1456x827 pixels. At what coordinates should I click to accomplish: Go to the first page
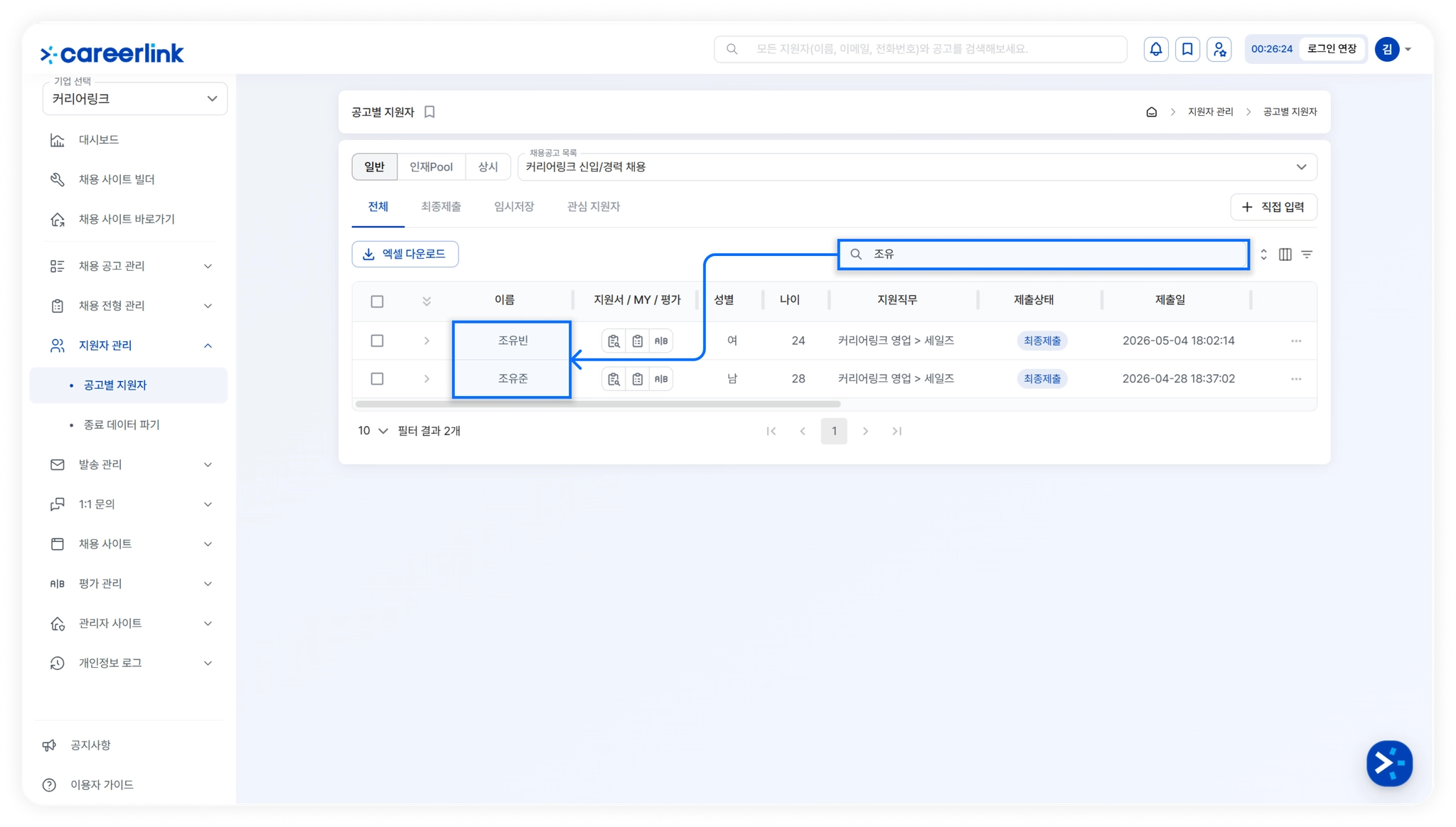(771, 431)
